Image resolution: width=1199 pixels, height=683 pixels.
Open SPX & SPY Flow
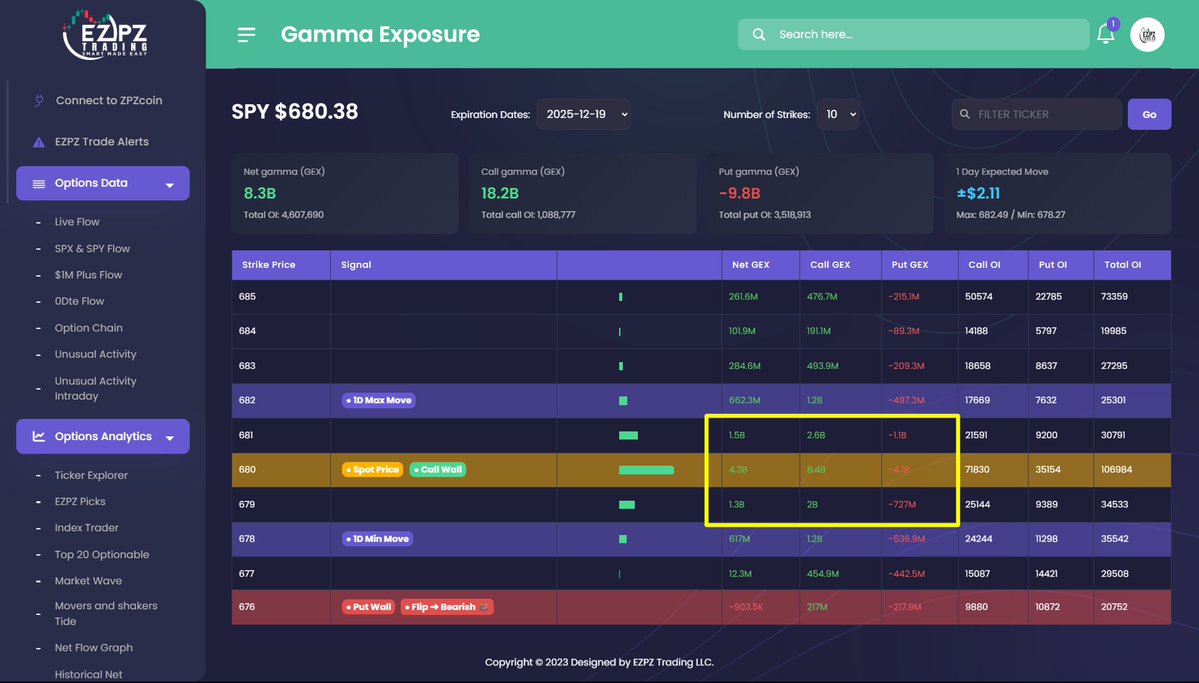point(92,249)
